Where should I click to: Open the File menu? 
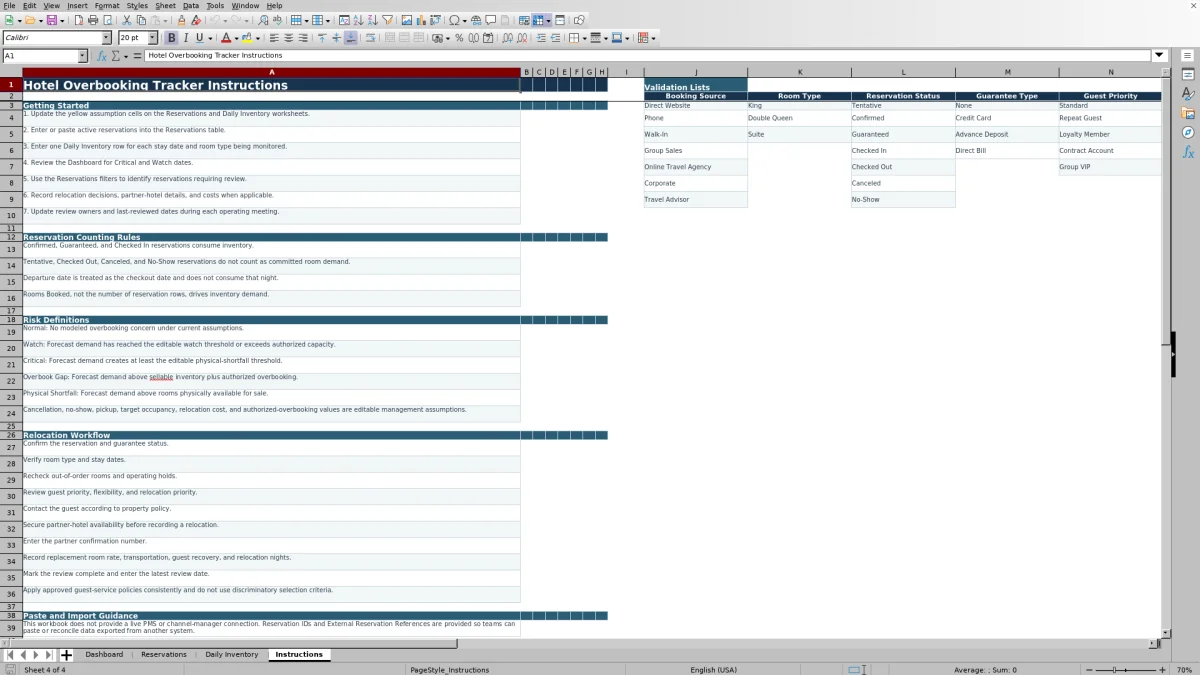pyautogui.click(x=9, y=5)
